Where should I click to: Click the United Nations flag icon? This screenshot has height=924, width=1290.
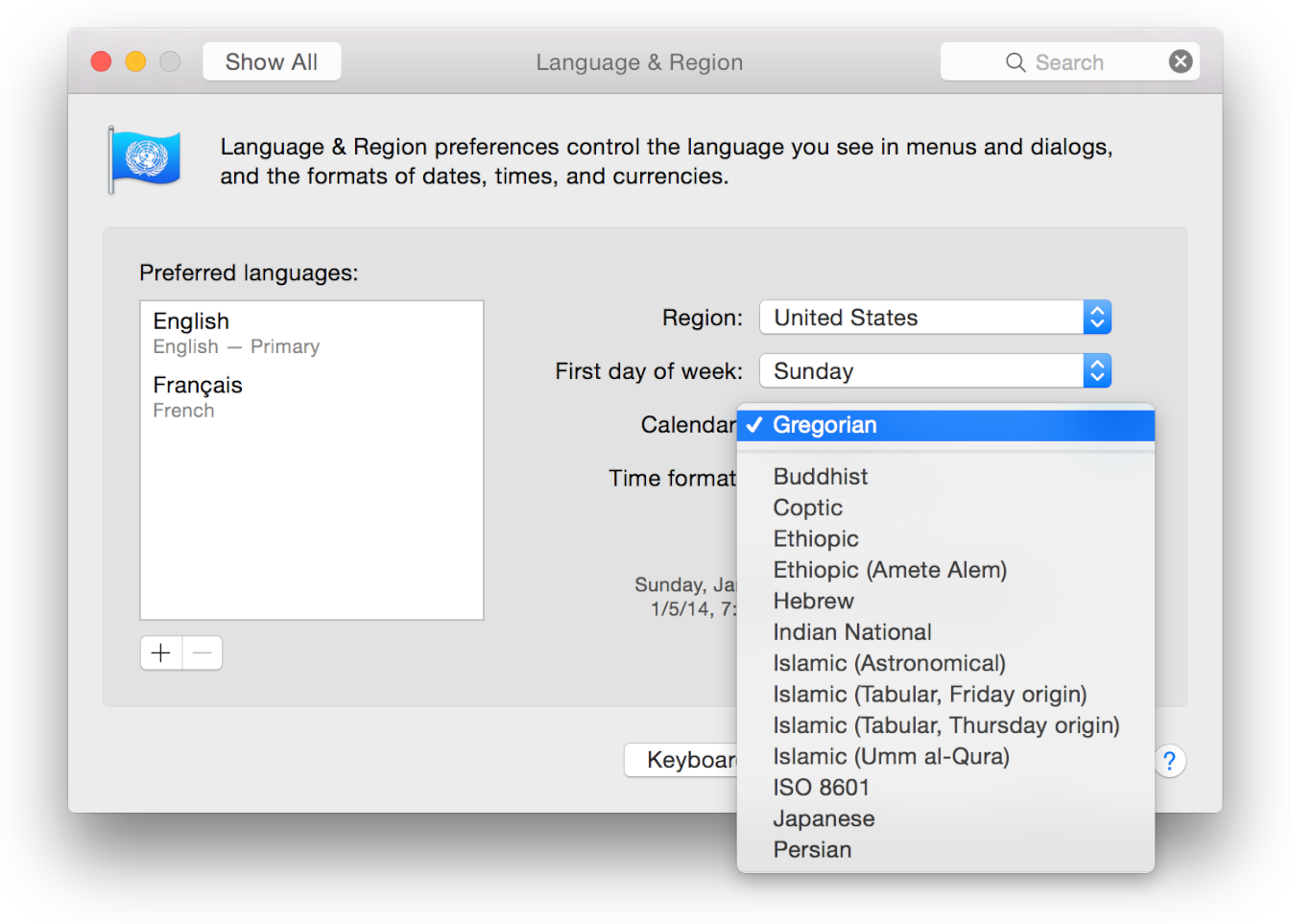pos(145,156)
